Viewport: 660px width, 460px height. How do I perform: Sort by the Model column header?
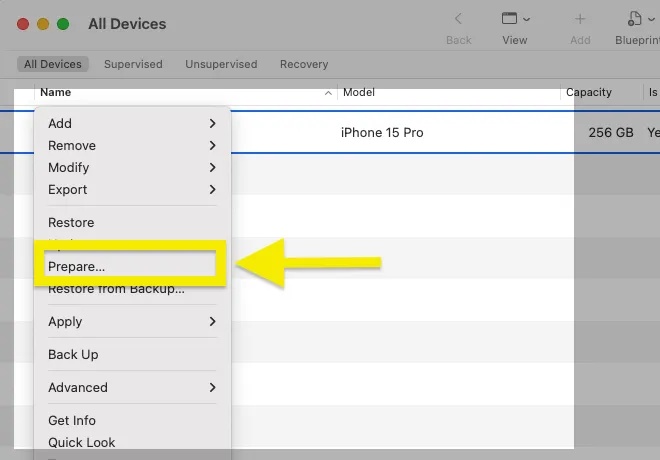(359, 92)
